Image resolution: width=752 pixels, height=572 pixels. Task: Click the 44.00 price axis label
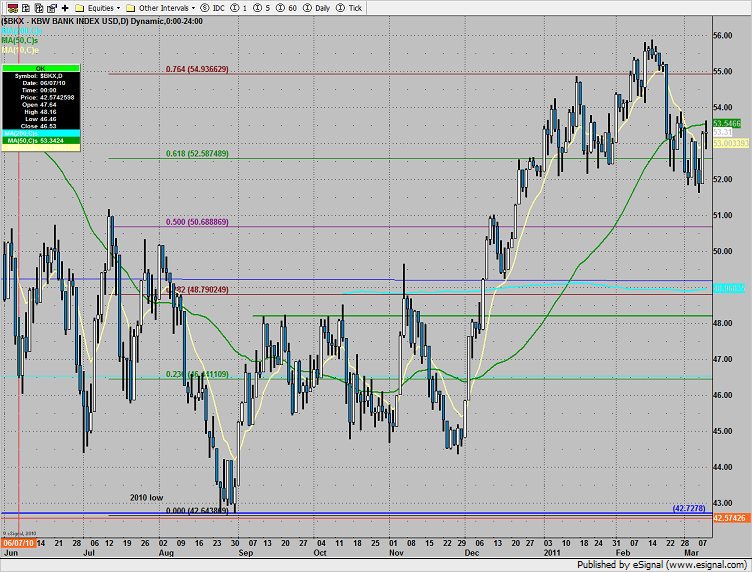click(x=723, y=467)
